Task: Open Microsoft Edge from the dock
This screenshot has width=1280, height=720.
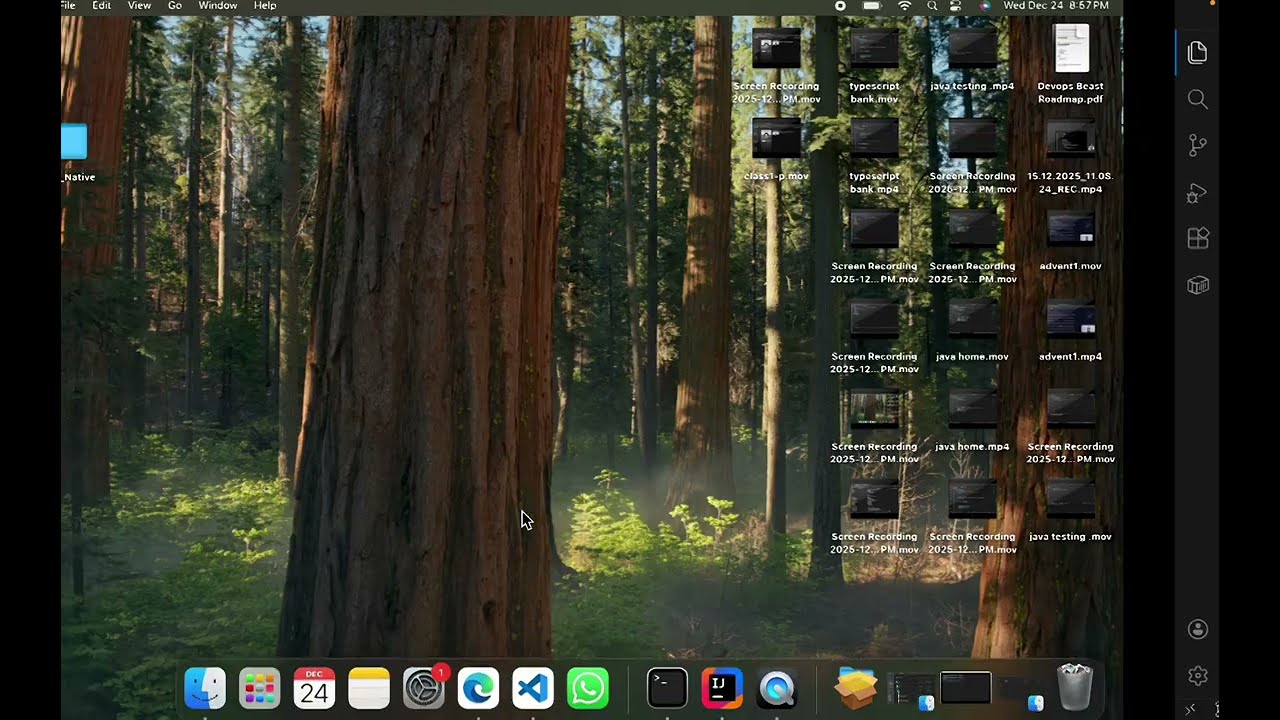Action: pos(478,688)
